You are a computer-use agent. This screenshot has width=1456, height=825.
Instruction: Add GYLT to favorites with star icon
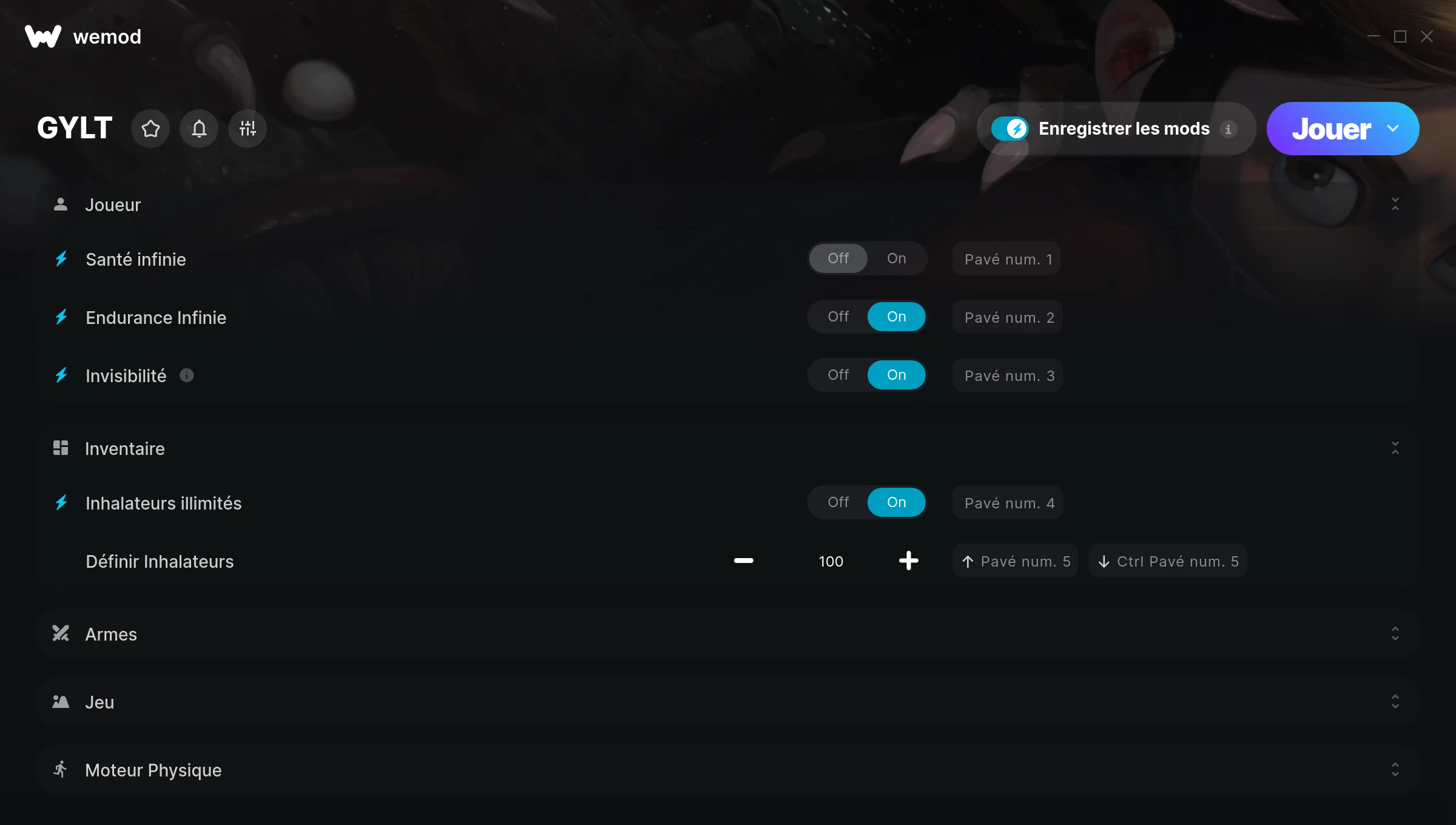coord(150,129)
